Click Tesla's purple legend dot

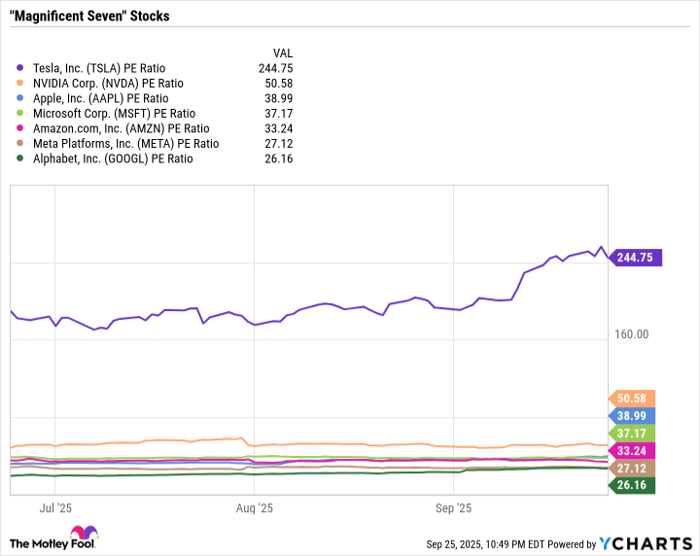20,68
